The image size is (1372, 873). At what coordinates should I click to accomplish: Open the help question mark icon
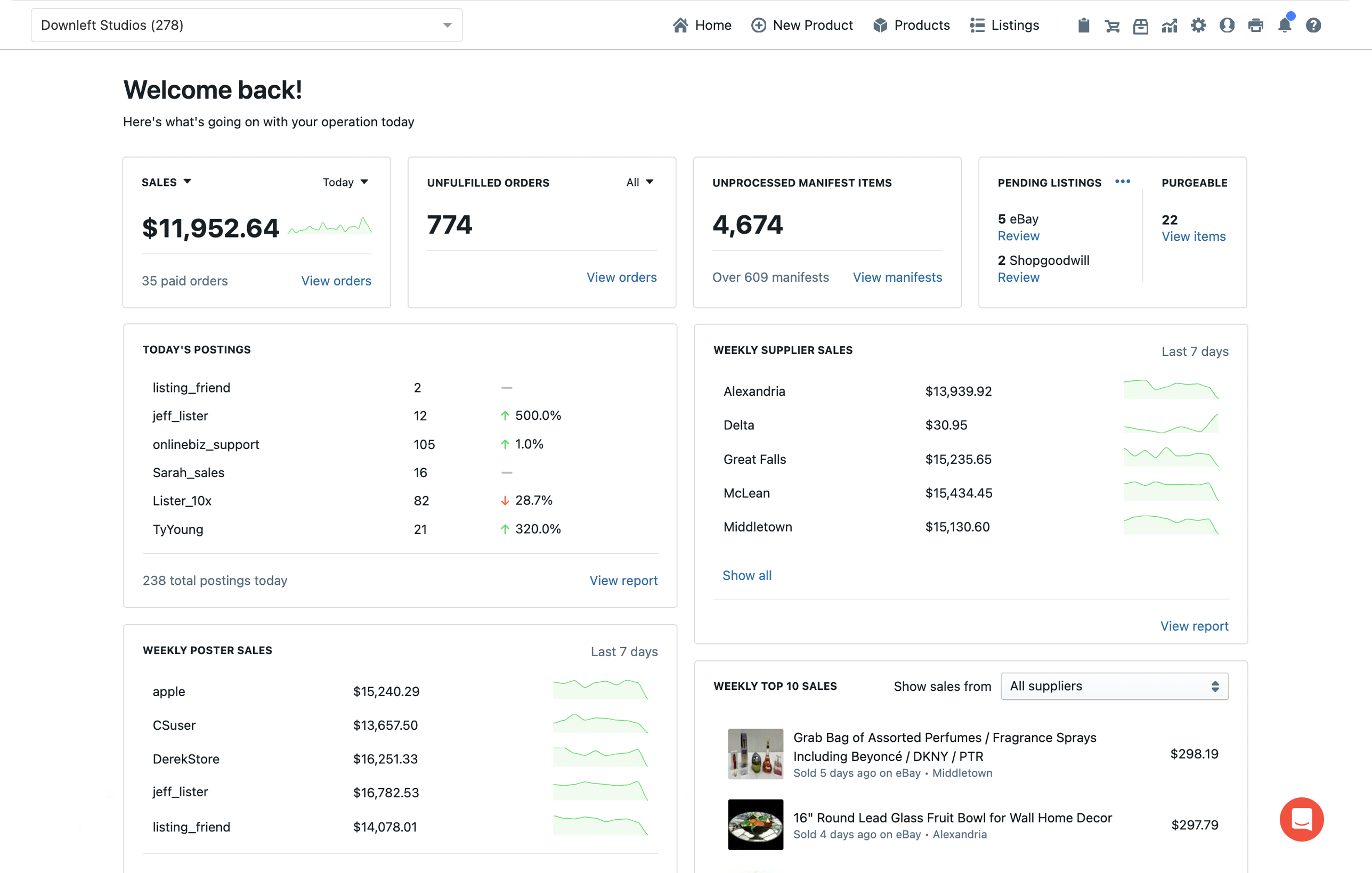(x=1313, y=25)
